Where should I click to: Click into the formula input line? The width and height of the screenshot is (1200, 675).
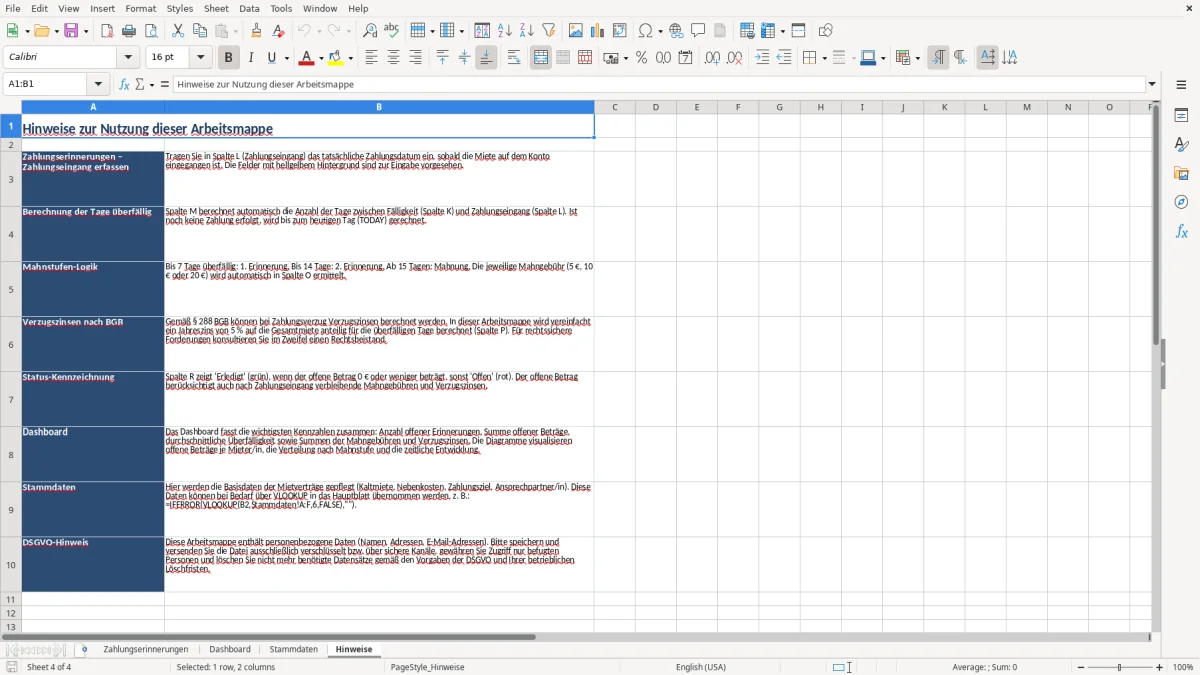point(659,84)
